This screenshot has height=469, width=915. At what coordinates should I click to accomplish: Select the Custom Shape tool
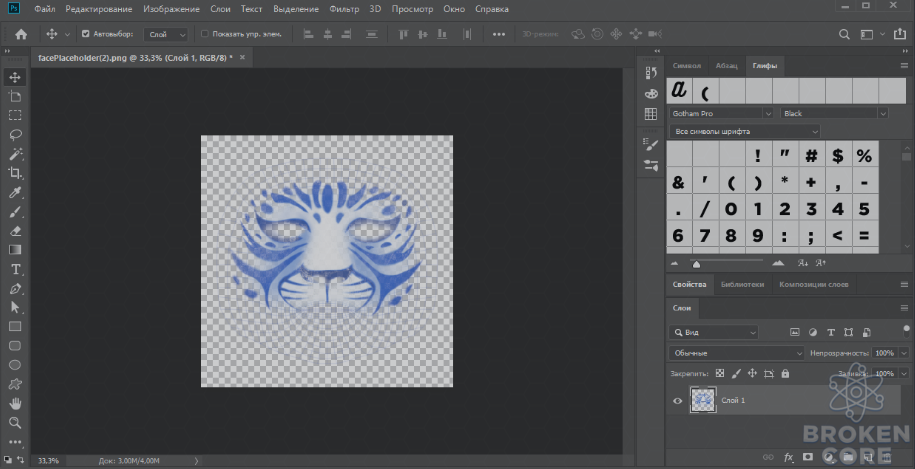click(x=15, y=384)
